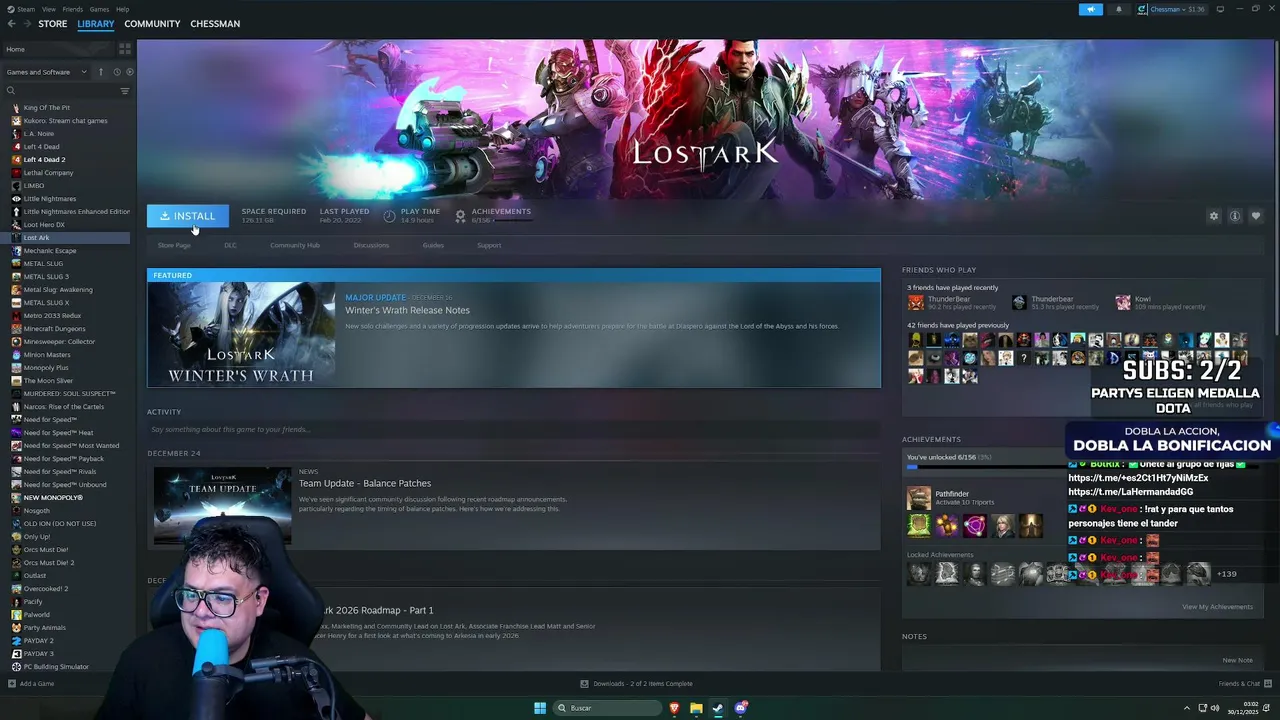The width and height of the screenshot is (1280, 720).
Task: Toggle the library grid view icon
Action: 125,48
